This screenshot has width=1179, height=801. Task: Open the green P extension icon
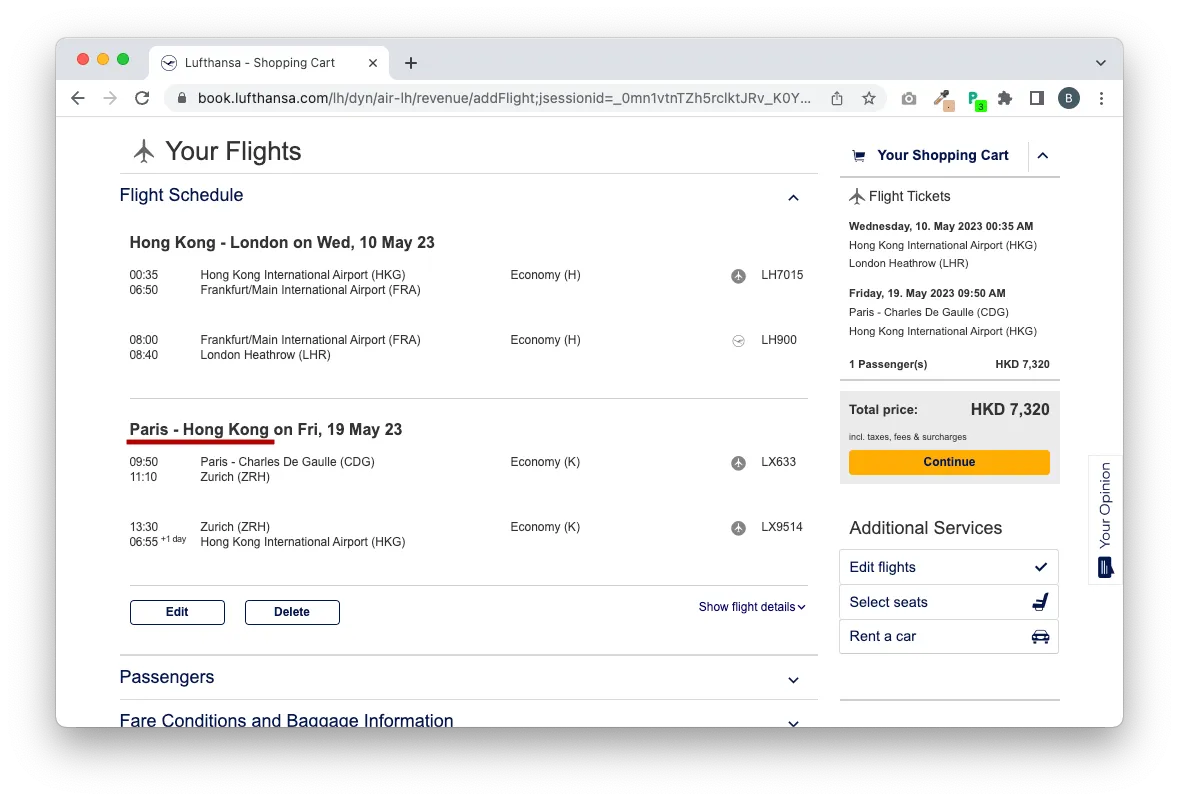point(976,100)
